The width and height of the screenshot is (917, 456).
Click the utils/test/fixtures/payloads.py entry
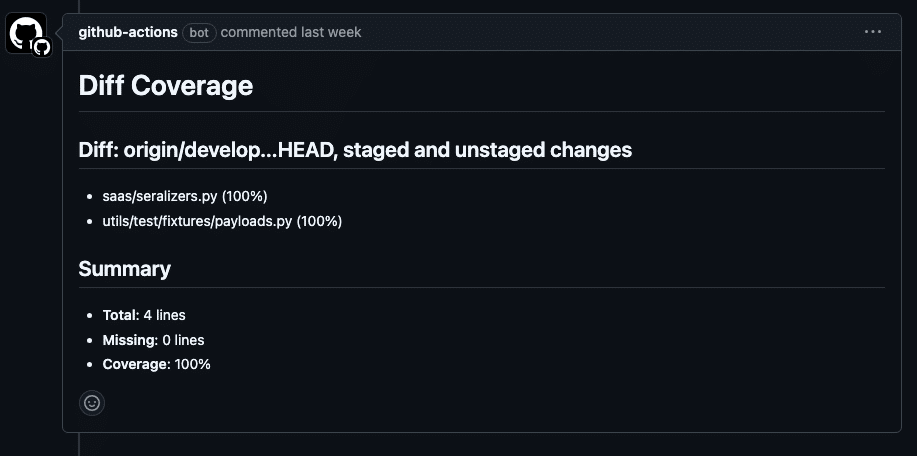(222, 221)
